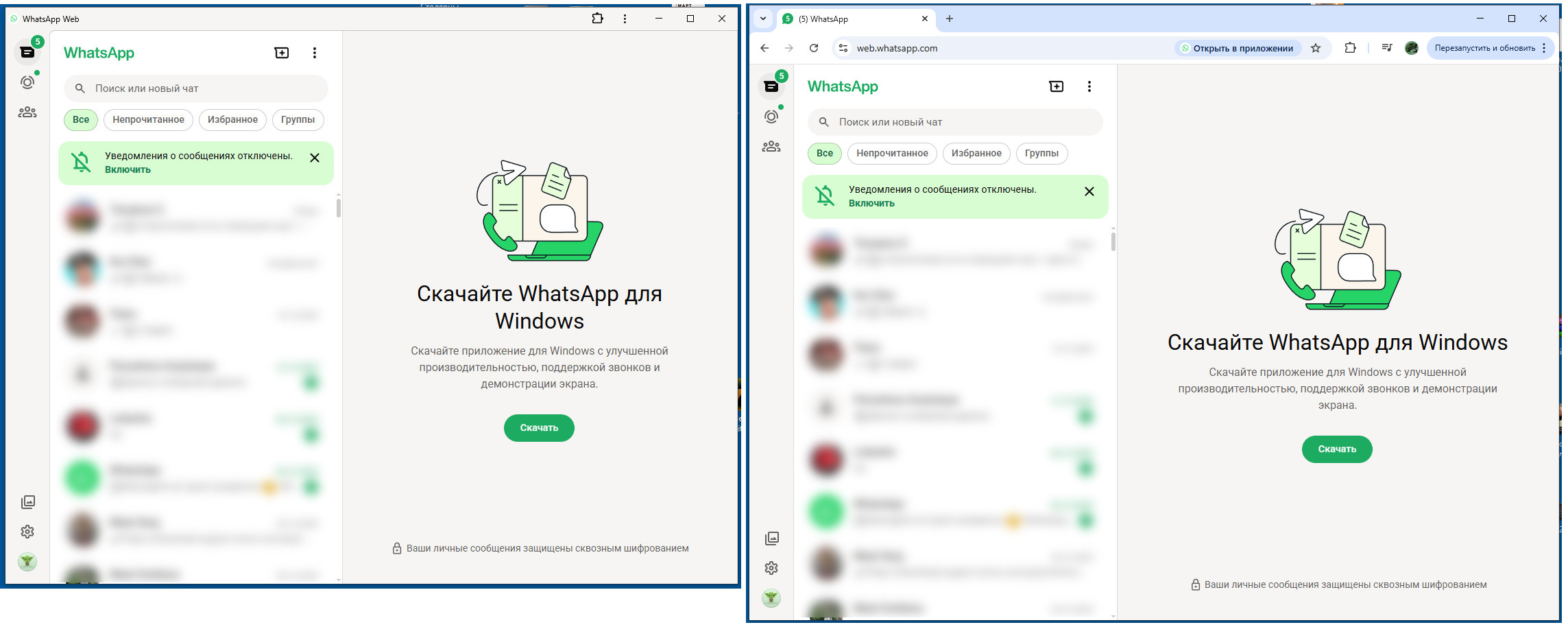Click the encryption notice text in the Chrome WhatsApp page
This screenshot has width=1568, height=627.
click(x=1345, y=585)
